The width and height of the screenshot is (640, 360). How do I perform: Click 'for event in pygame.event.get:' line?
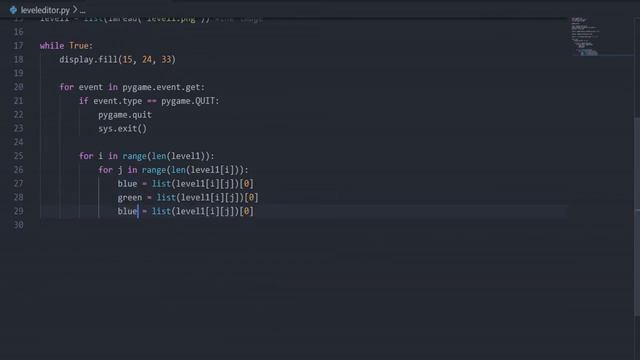tap(132, 87)
